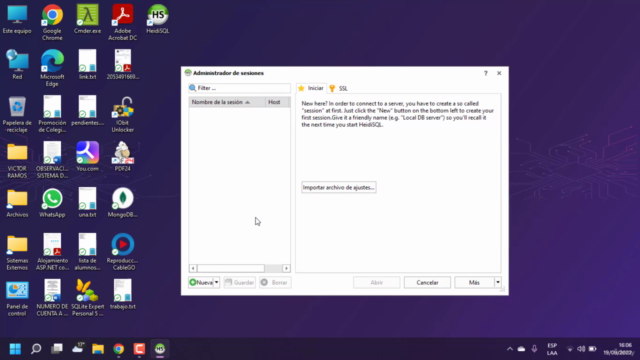Click Cancelar button
This screenshot has height=360, width=640.
pyautogui.click(x=427, y=282)
